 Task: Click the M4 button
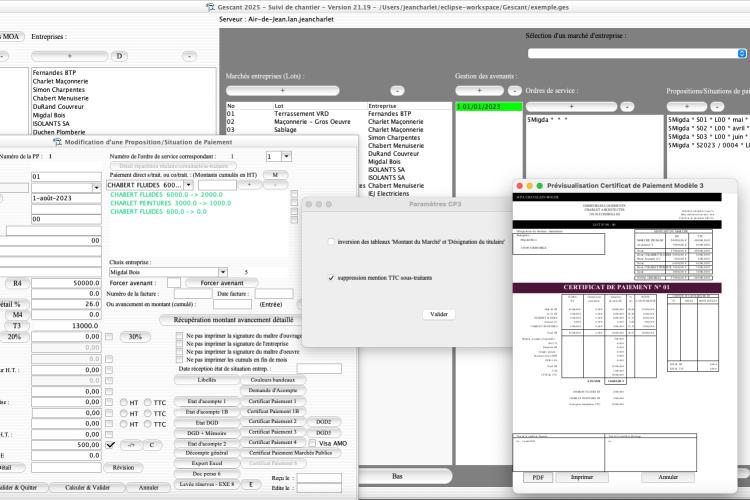pos(17,315)
